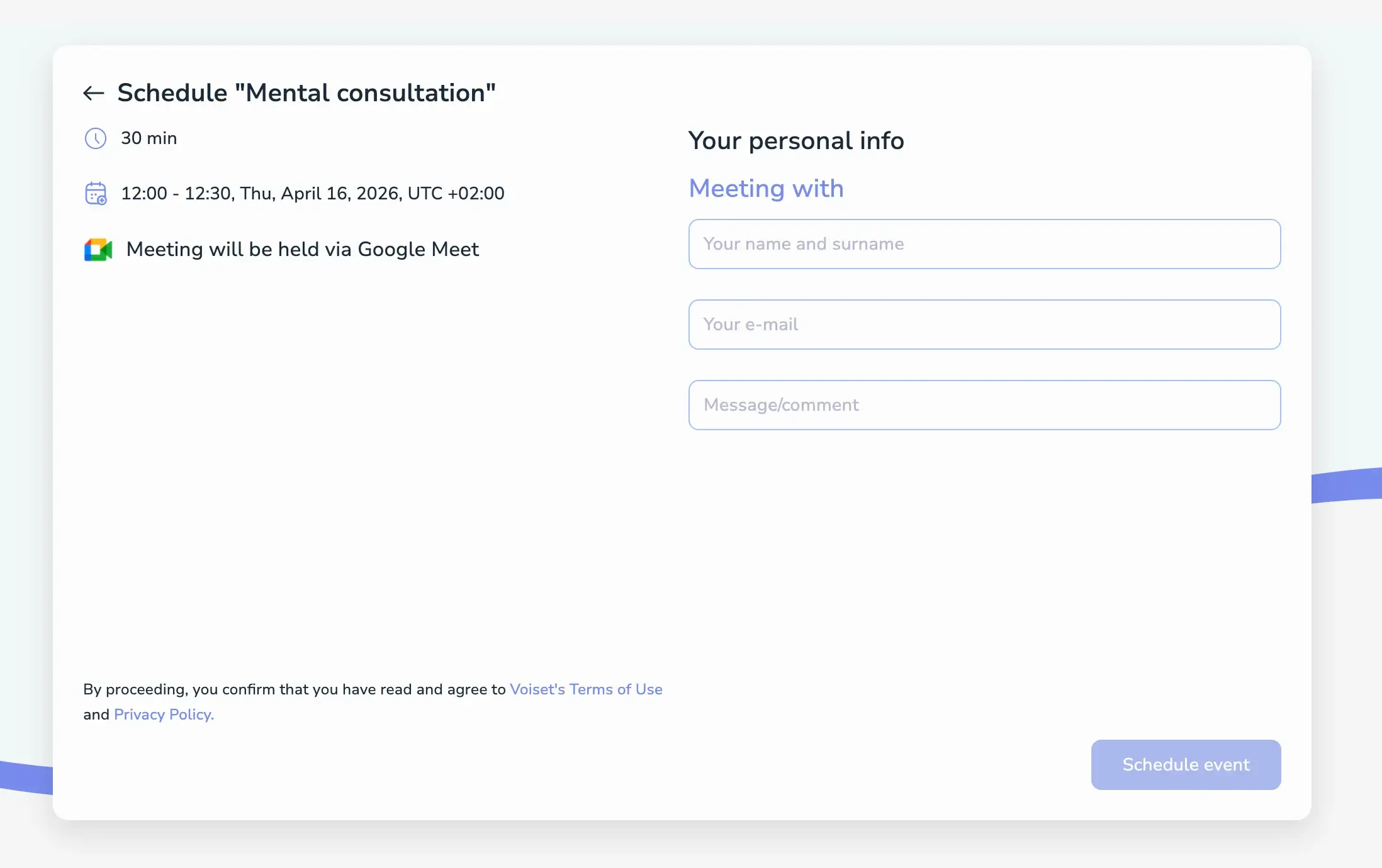Viewport: 1382px width, 868px height.
Task: Click the "30 min" duration text
Action: 149,138
